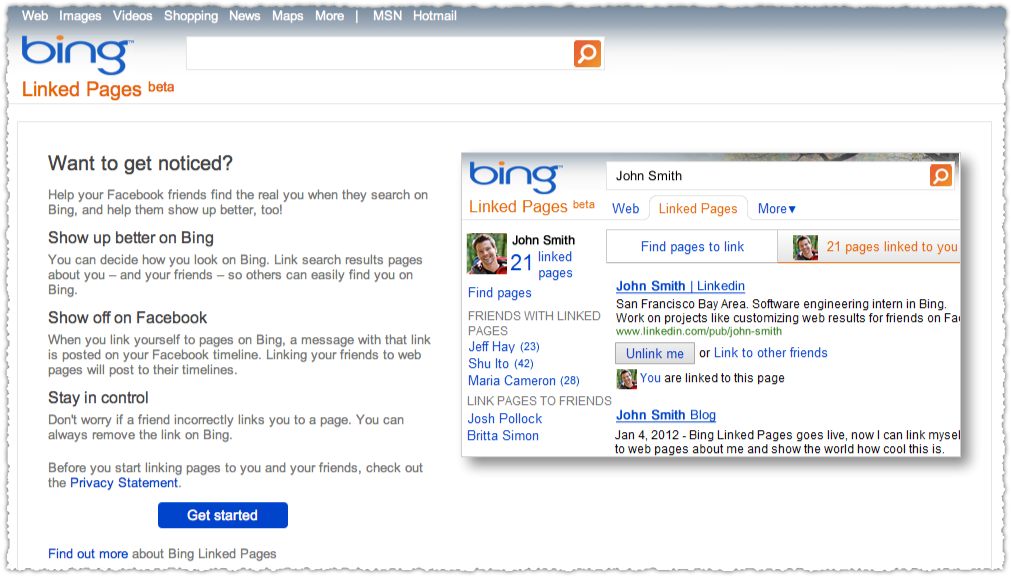Viewport: 1011px width, 577px height.
Task: Click the 'Show up better on Bing' heading
Action: (x=131, y=238)
